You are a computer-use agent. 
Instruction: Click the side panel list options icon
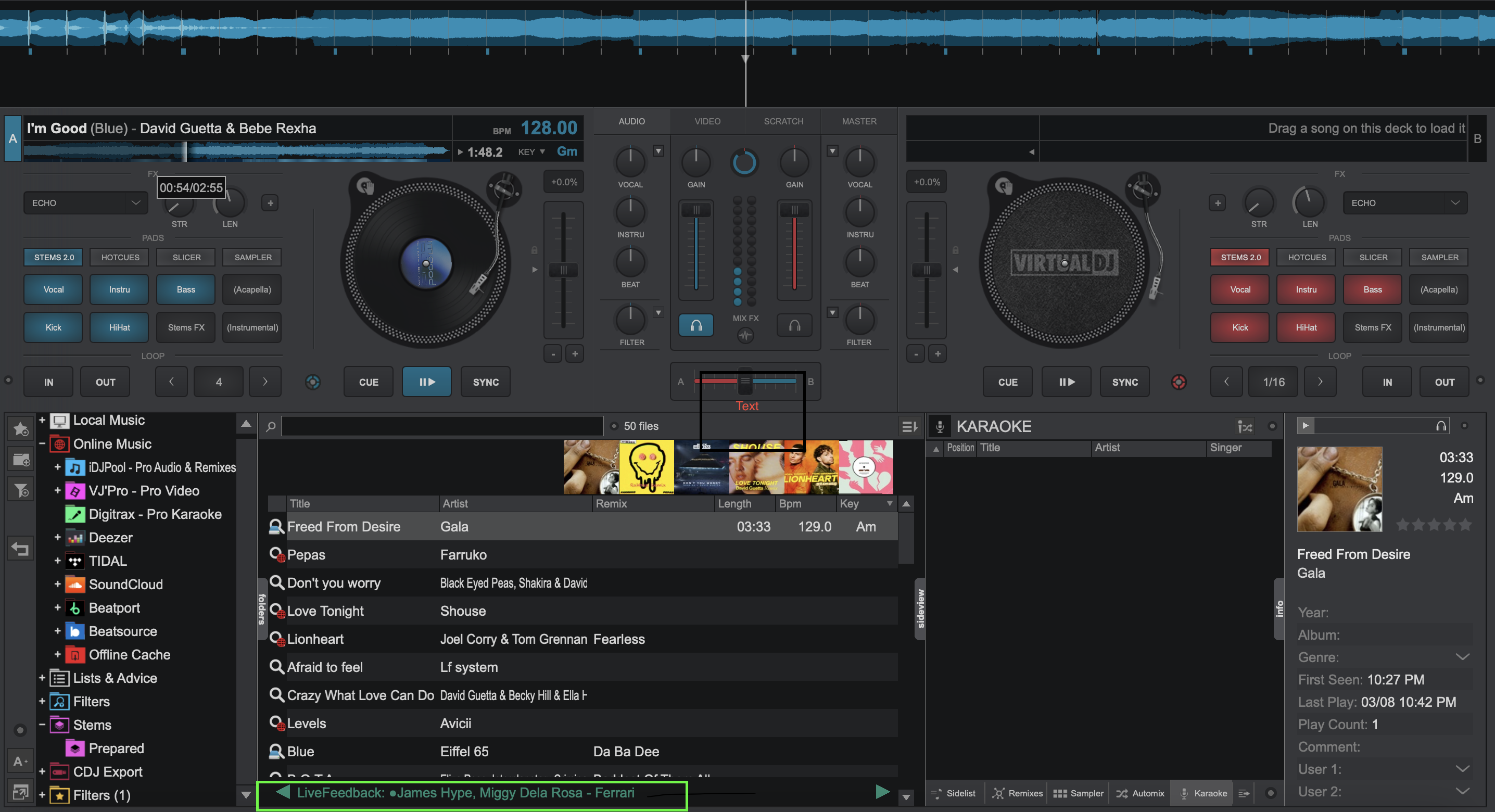pyautogui.click(x=1244, y=793)
